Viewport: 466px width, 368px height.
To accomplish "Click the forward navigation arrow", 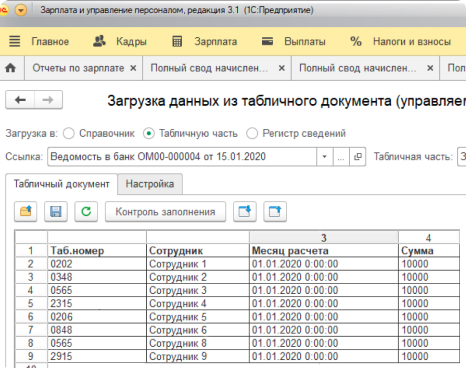I will (x=48, y=100).
